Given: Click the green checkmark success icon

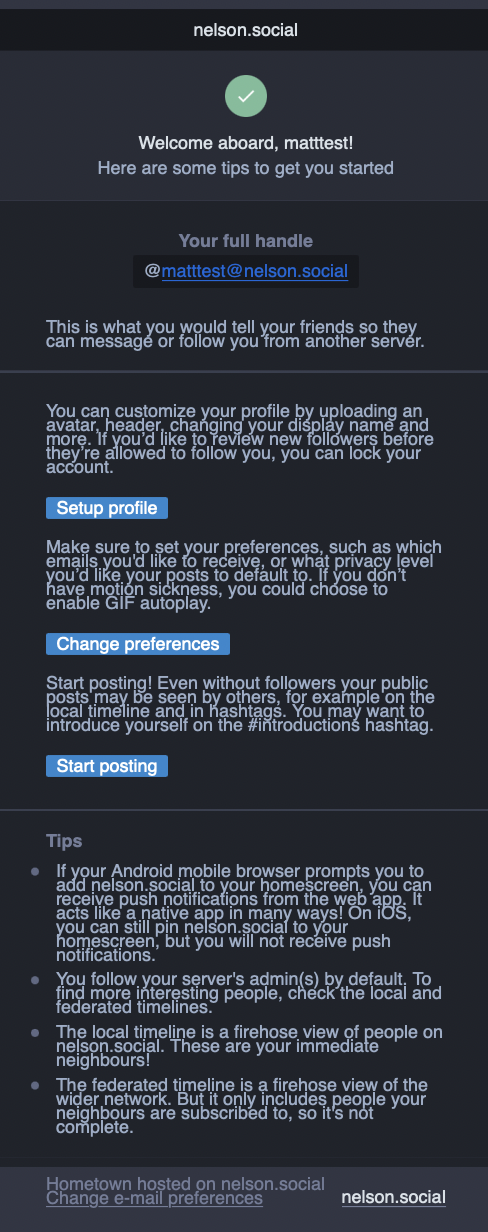Looking at the screenshot, I should point(246,96).
